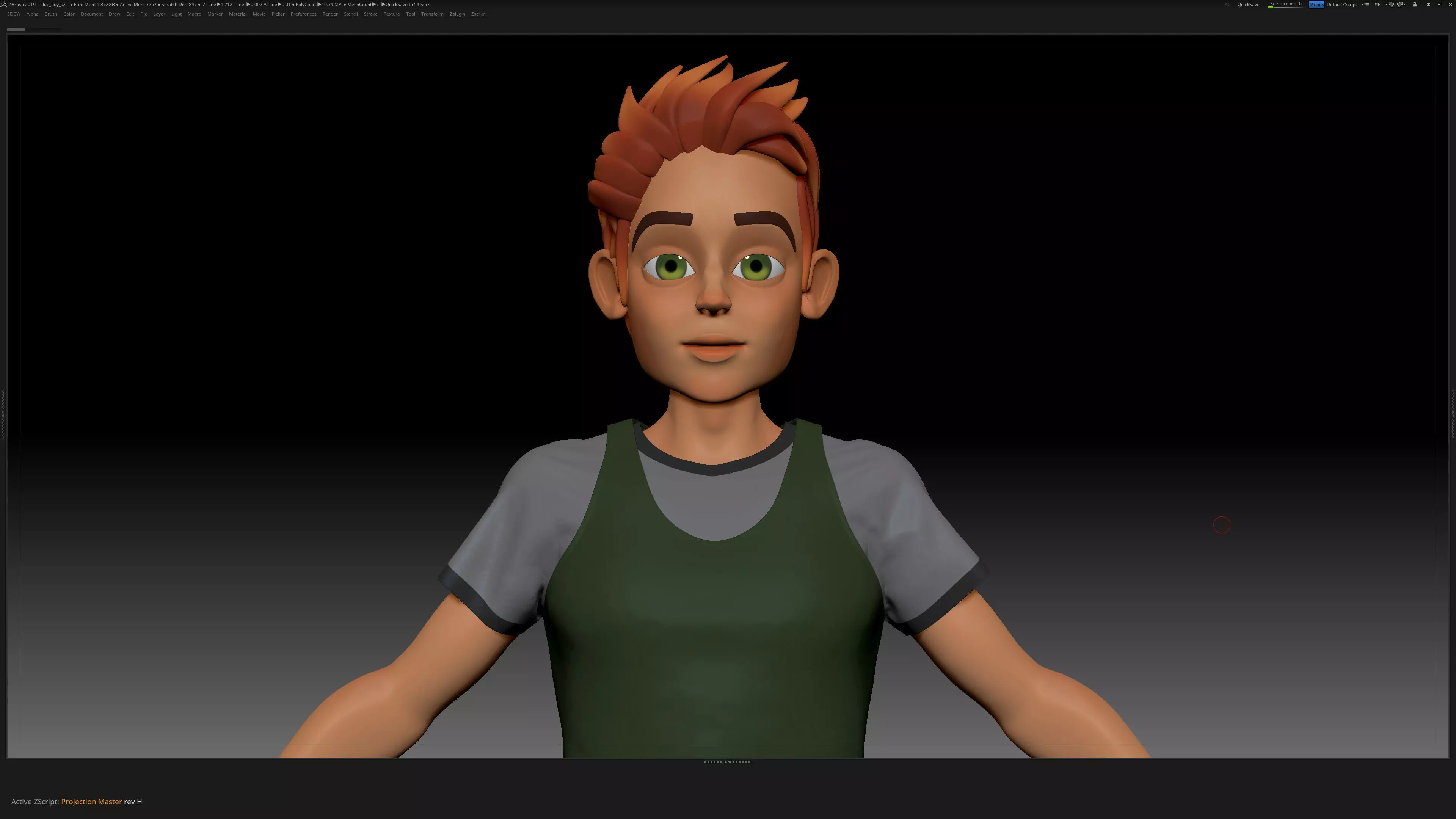This screenshot has height=819, width=1456.
Task: Expand the right tray divider handle
Action: pos(1453,414)
